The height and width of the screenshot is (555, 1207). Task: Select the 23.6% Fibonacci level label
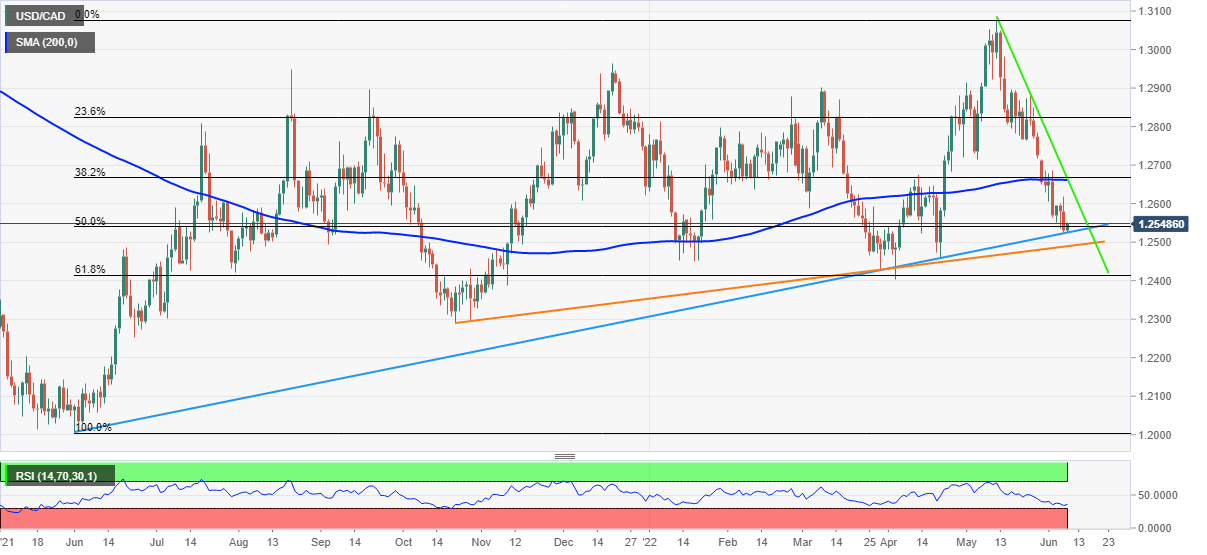[x=91, y=112]
